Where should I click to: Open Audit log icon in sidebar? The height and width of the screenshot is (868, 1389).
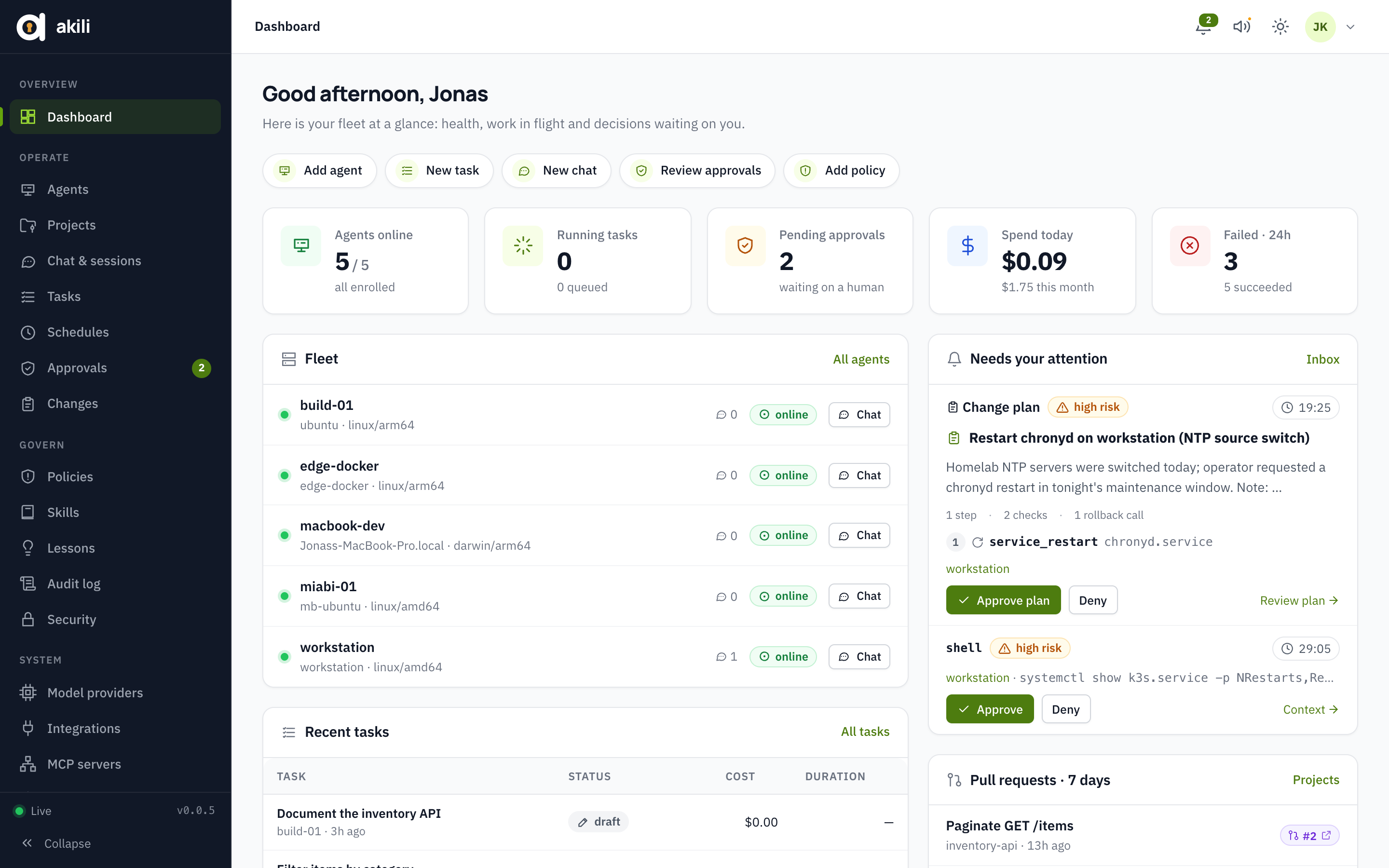click(28, 584)
